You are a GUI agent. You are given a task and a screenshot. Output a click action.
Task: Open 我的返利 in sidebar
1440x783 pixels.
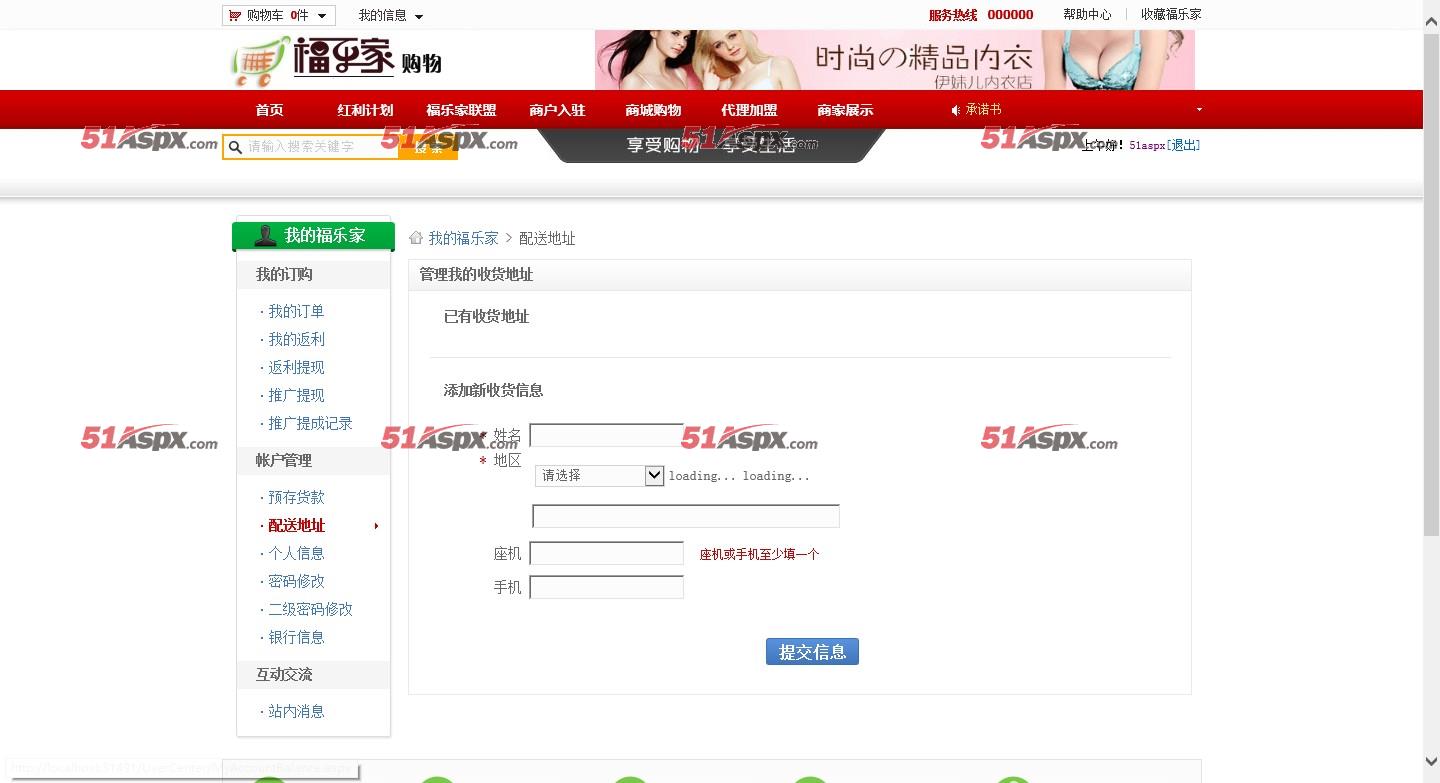tap(296, 339)
